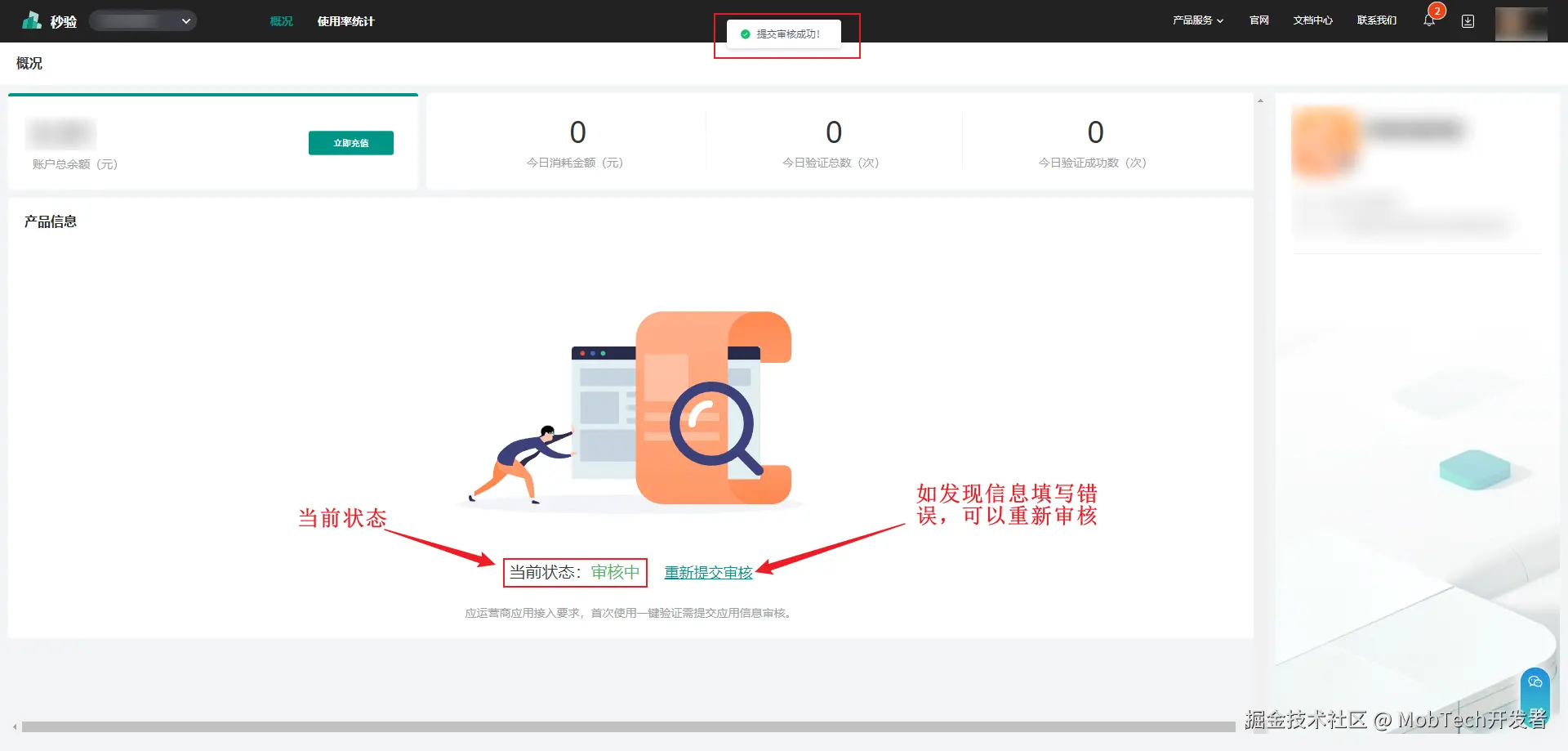The width and height of the screenshot is (1568, 751).
Task: Click the 审核中 status text
Action: pos(615,572)
